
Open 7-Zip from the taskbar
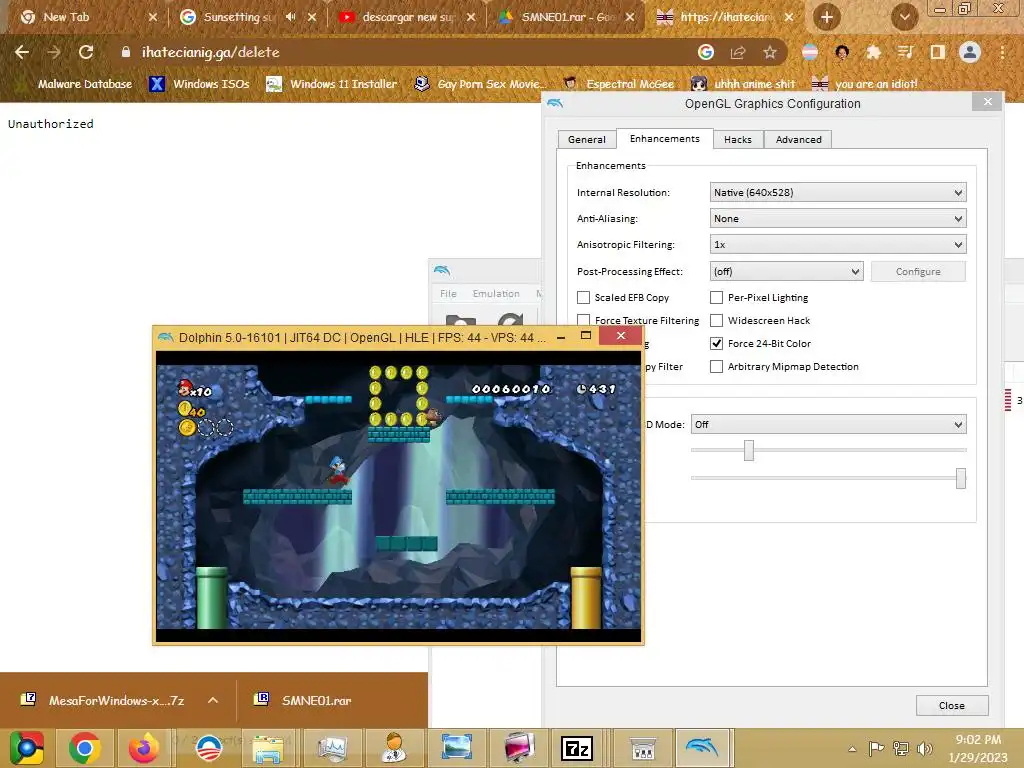click(x=577, y=748)
